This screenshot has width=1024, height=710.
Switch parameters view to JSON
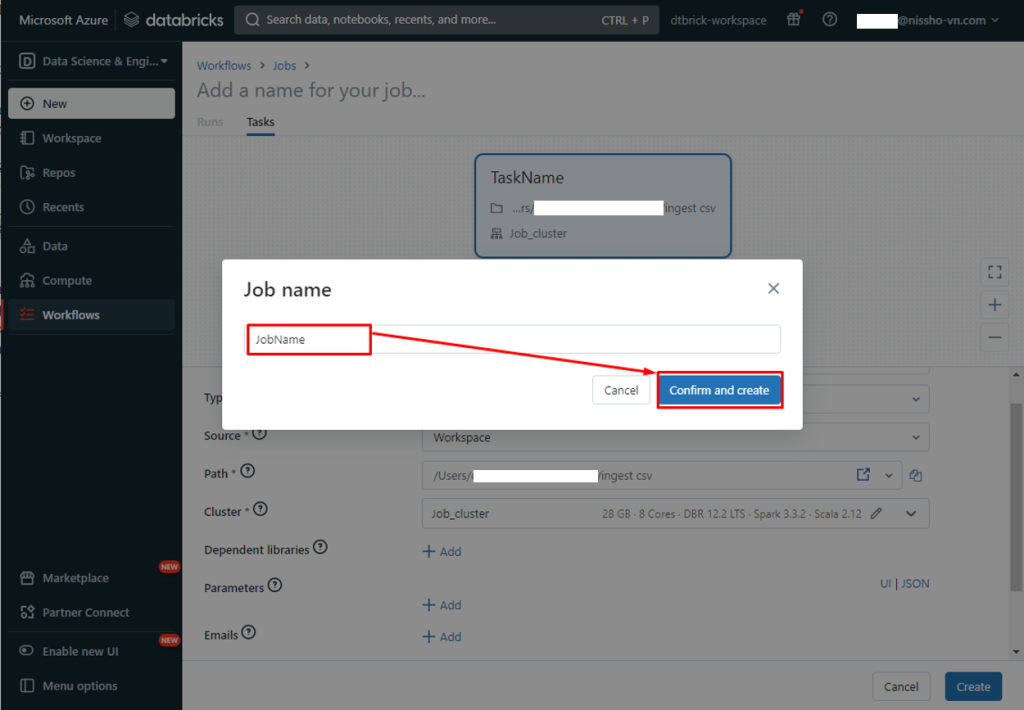[915, 583]
